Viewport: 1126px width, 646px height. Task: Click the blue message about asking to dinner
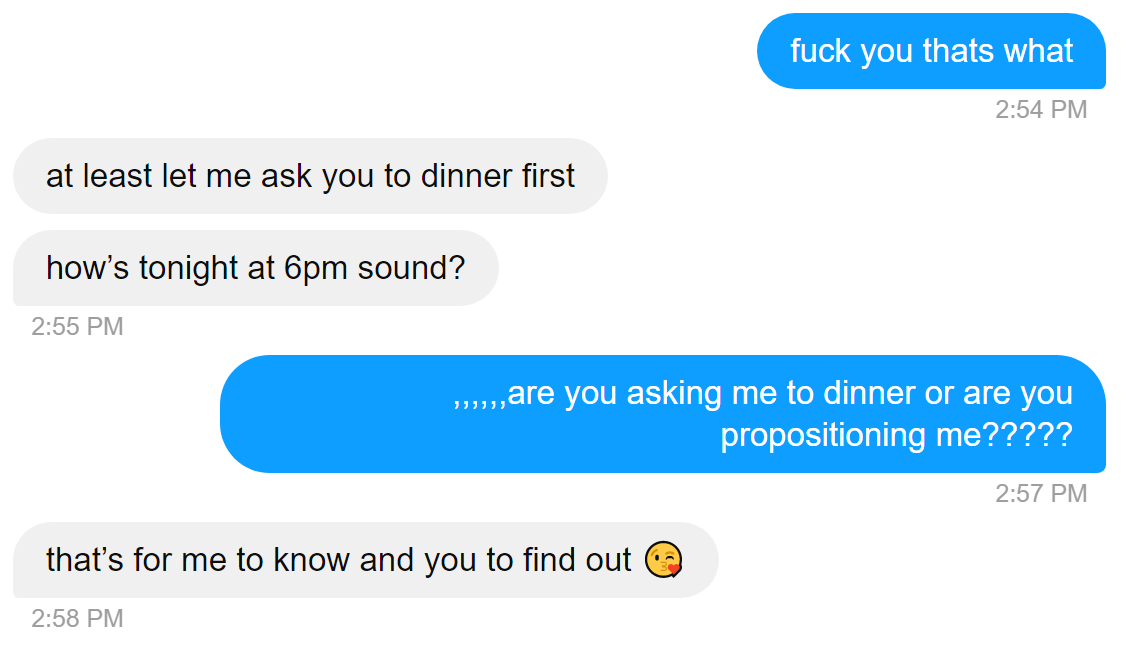point(662,414)
